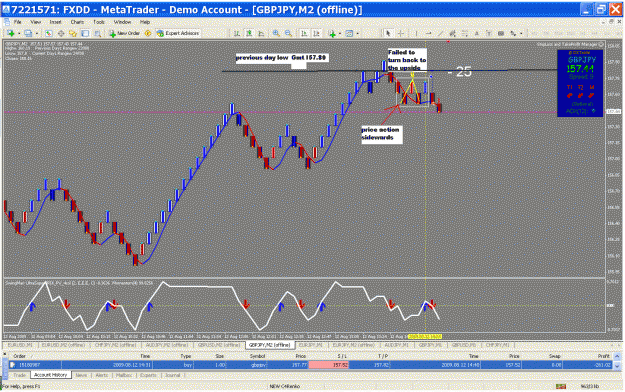Toggle the Chart Shift icon
625x392 pixels.
(316, 33)
